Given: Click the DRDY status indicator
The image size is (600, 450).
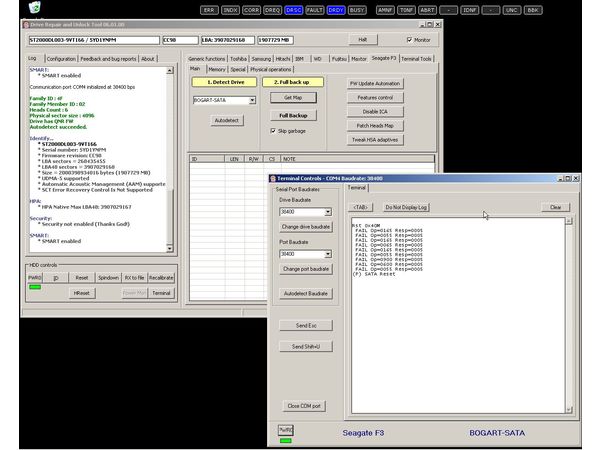Looking at the screenshot, I should 336,10.
